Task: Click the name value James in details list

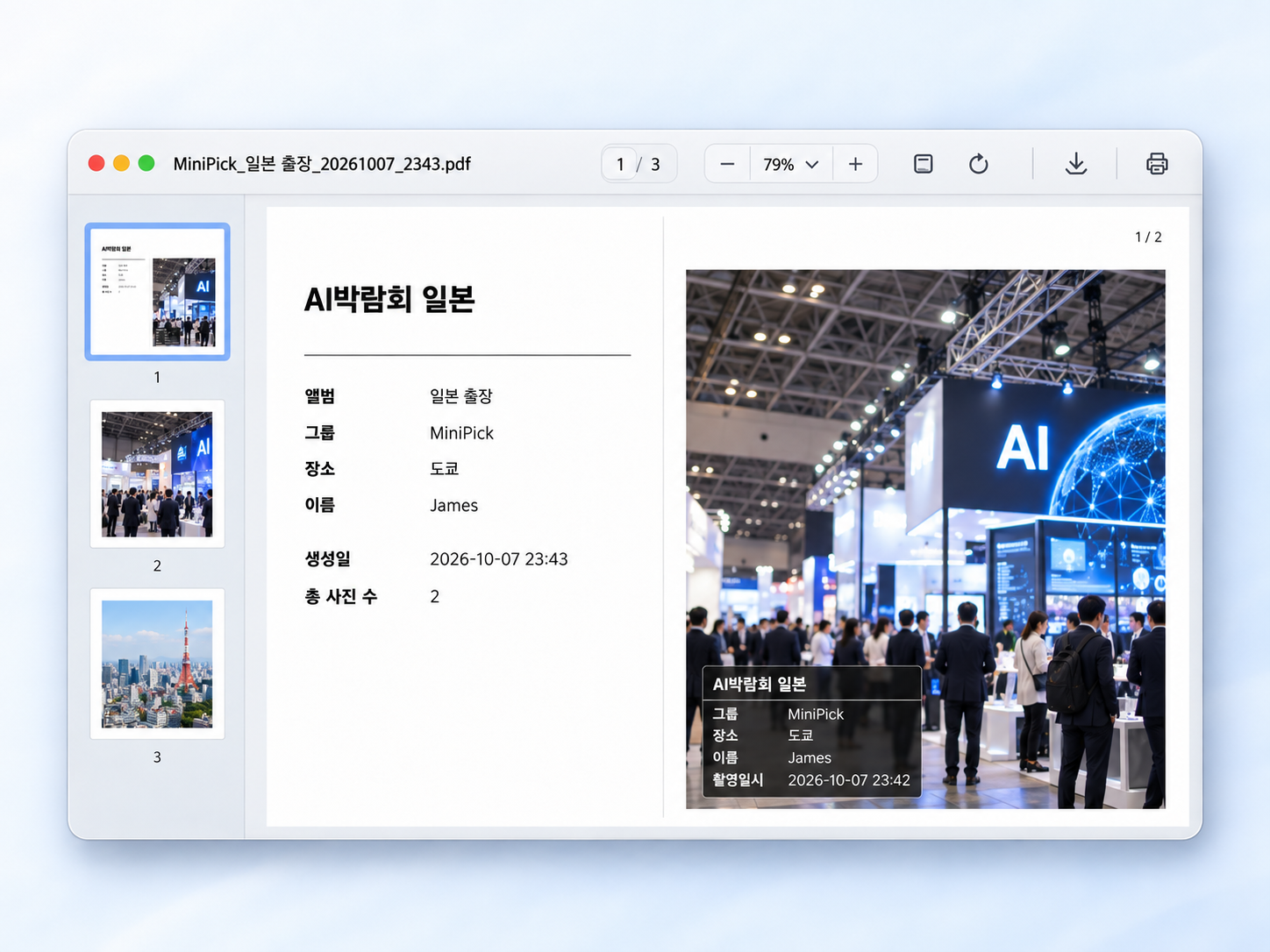Action: [x=453, y=506]
